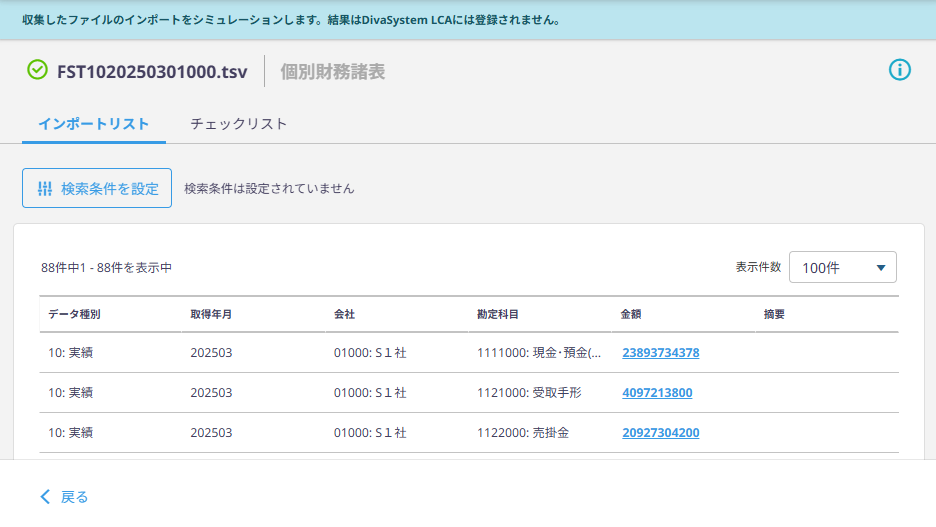Click the 摘要 column header
Screen dimensions: 936x527
pyautogui.click(x=774, y=315)
